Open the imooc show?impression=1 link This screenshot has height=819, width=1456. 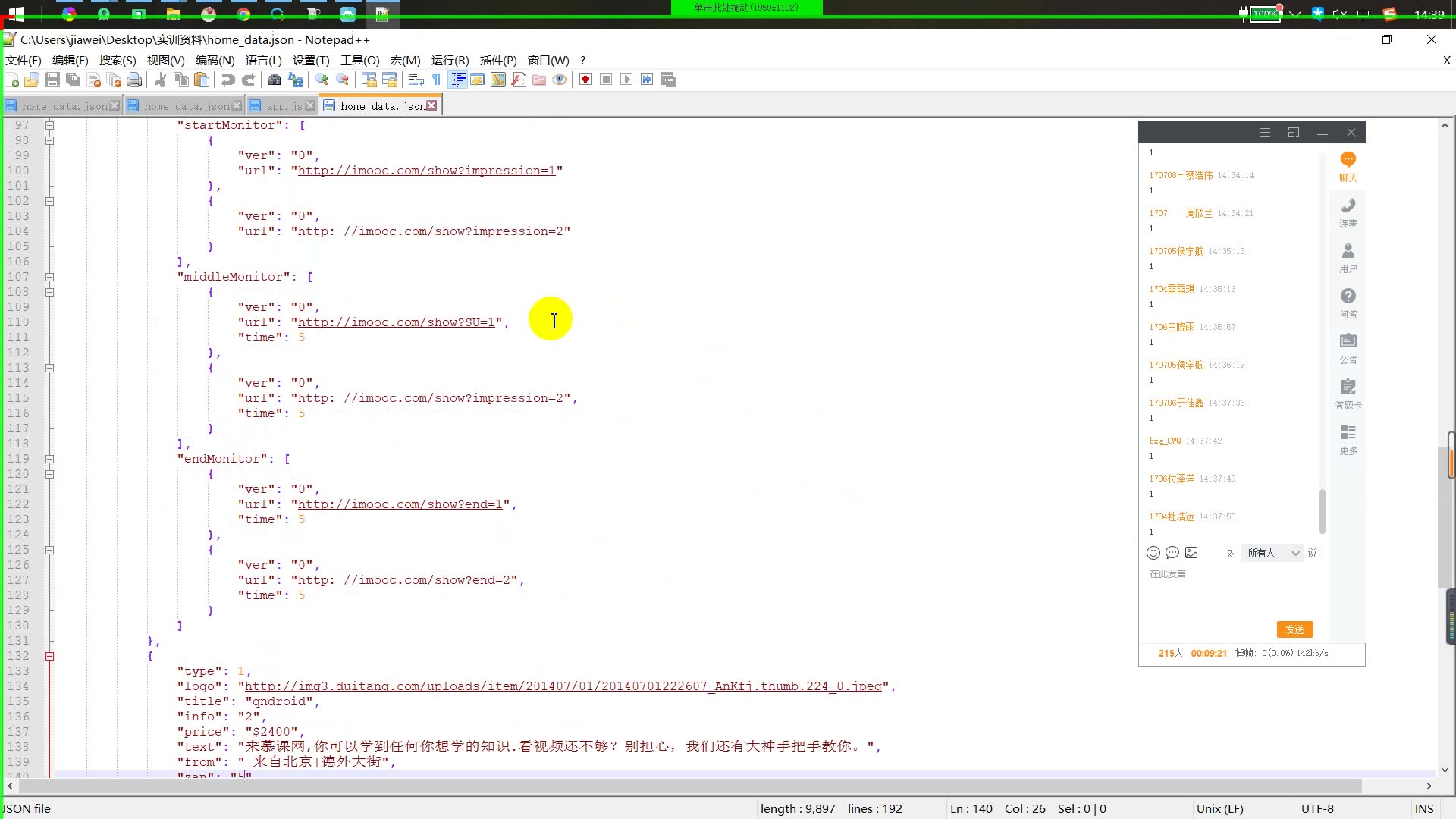point(426,171)
